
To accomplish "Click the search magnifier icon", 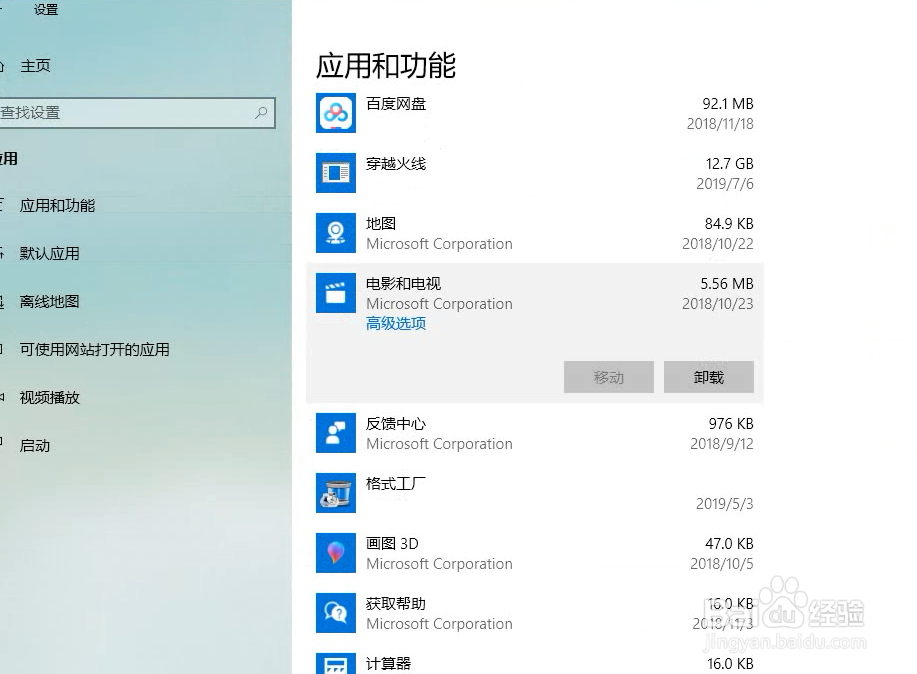I will point(261,112).
